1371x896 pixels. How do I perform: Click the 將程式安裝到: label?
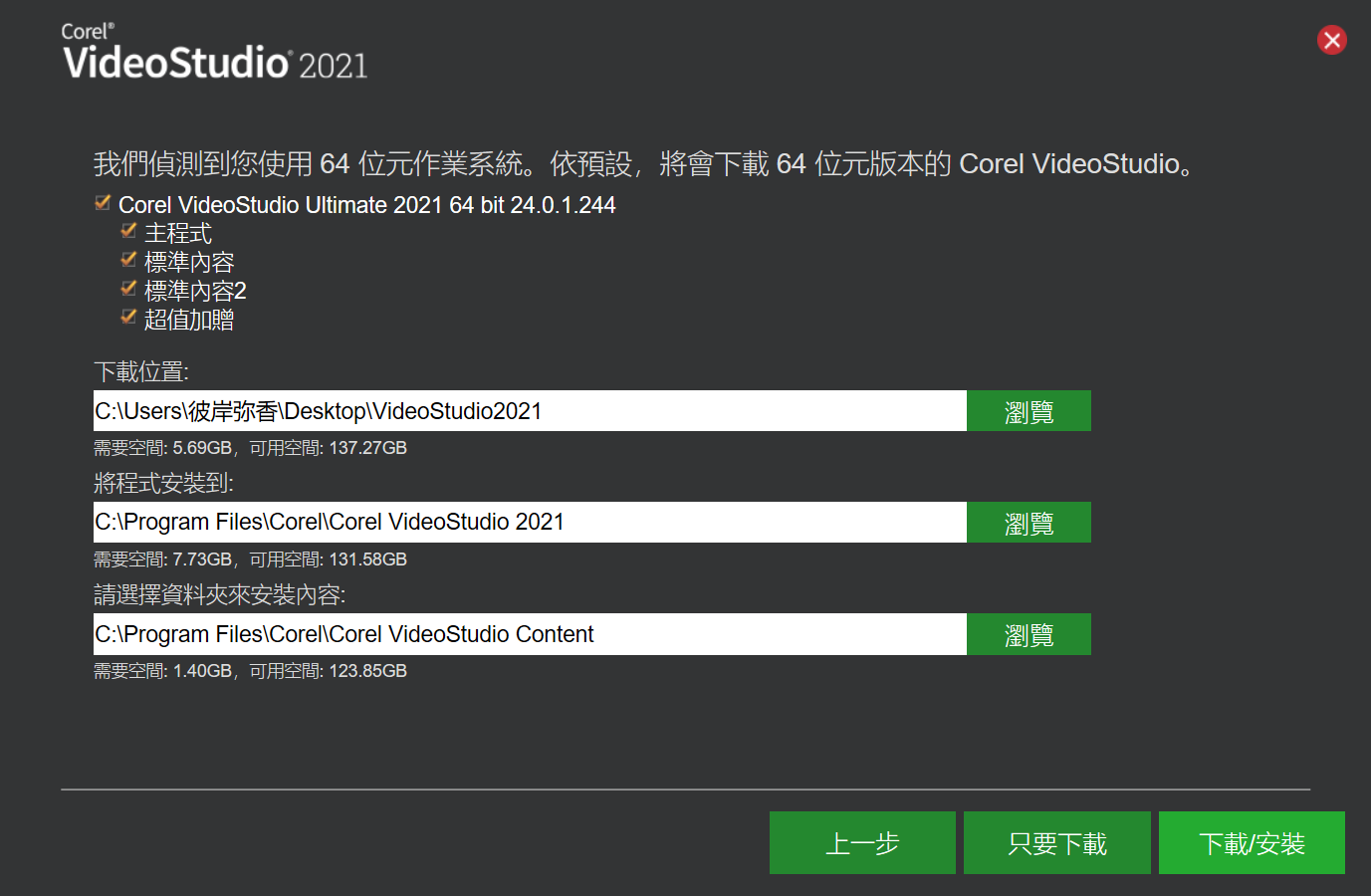click(163, 484)
